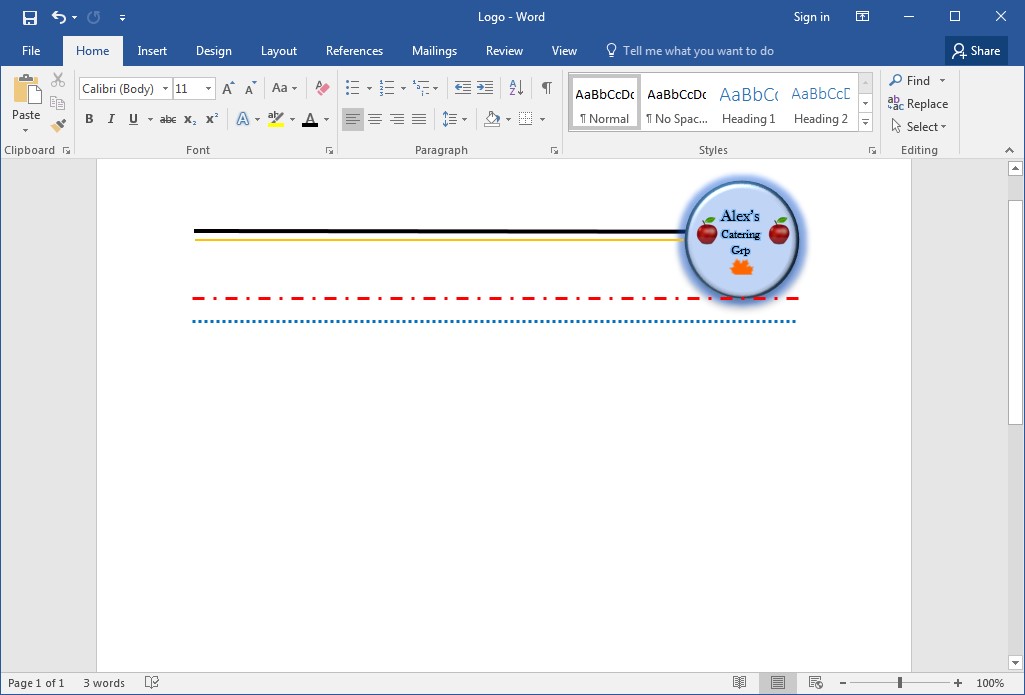The image size is (1025, 695).
Task: Expand the Styles gallery more arrow
Action: click(865, 125)
